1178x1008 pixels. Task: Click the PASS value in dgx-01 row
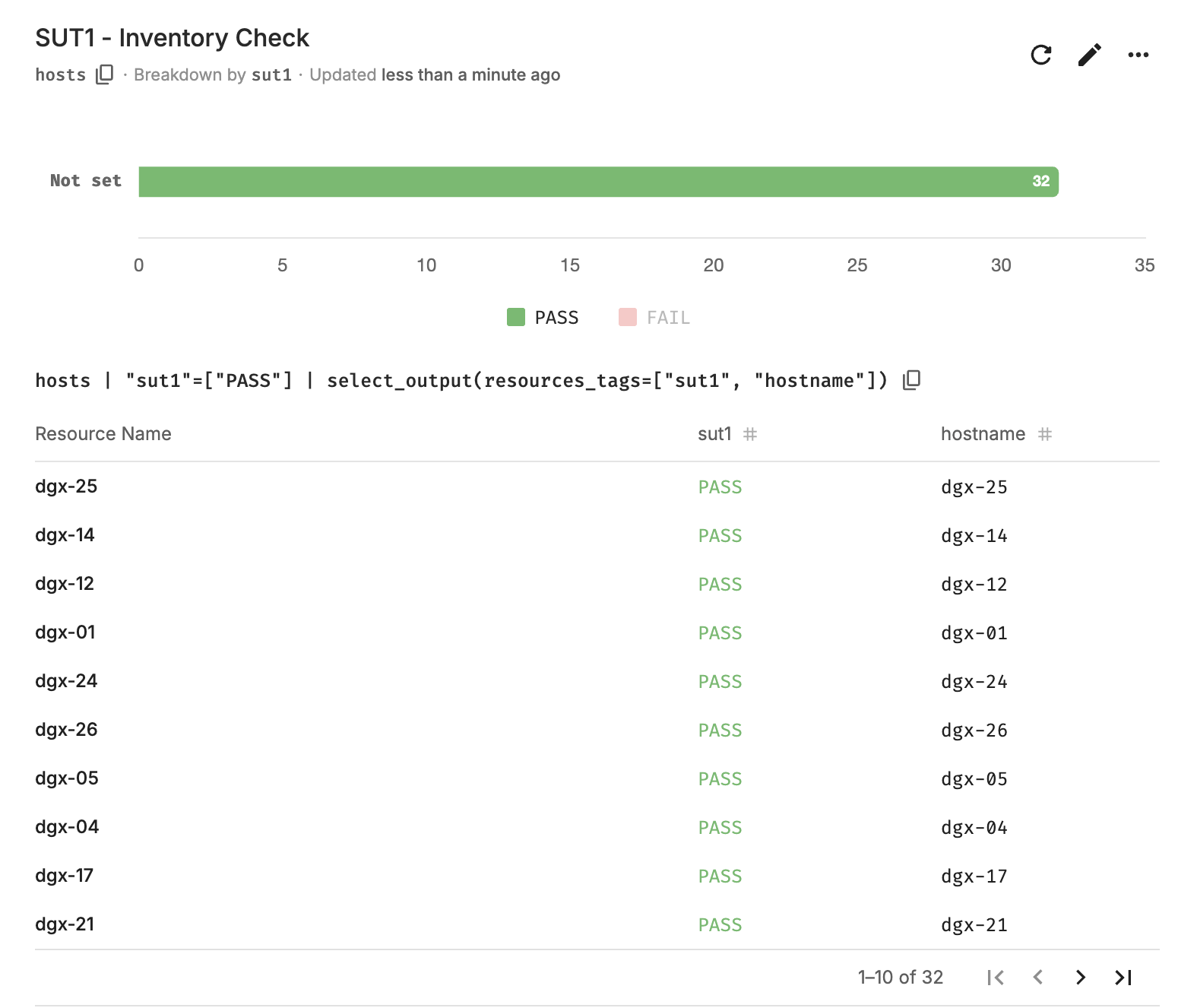pos(720,633)
